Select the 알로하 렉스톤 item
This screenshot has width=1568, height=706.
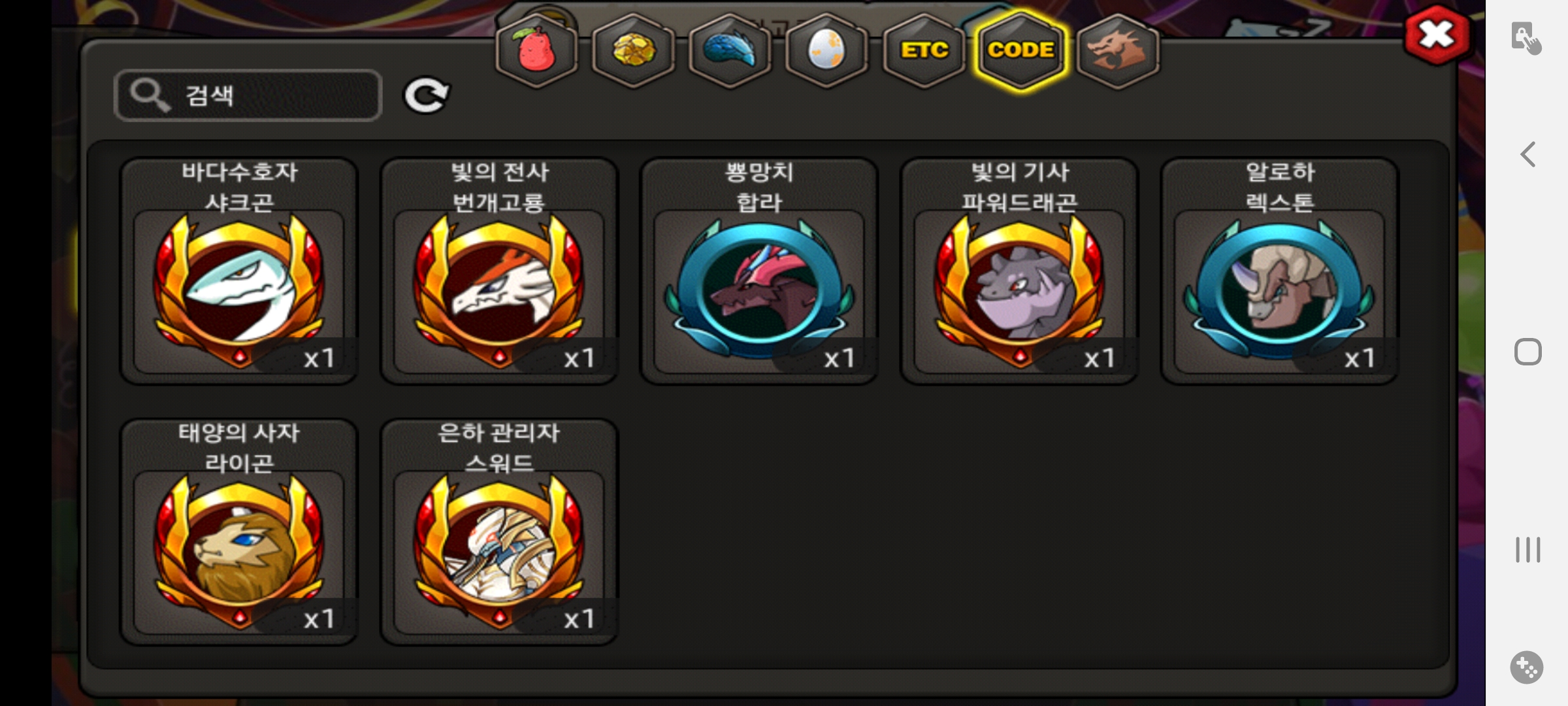pos(1279,271)
